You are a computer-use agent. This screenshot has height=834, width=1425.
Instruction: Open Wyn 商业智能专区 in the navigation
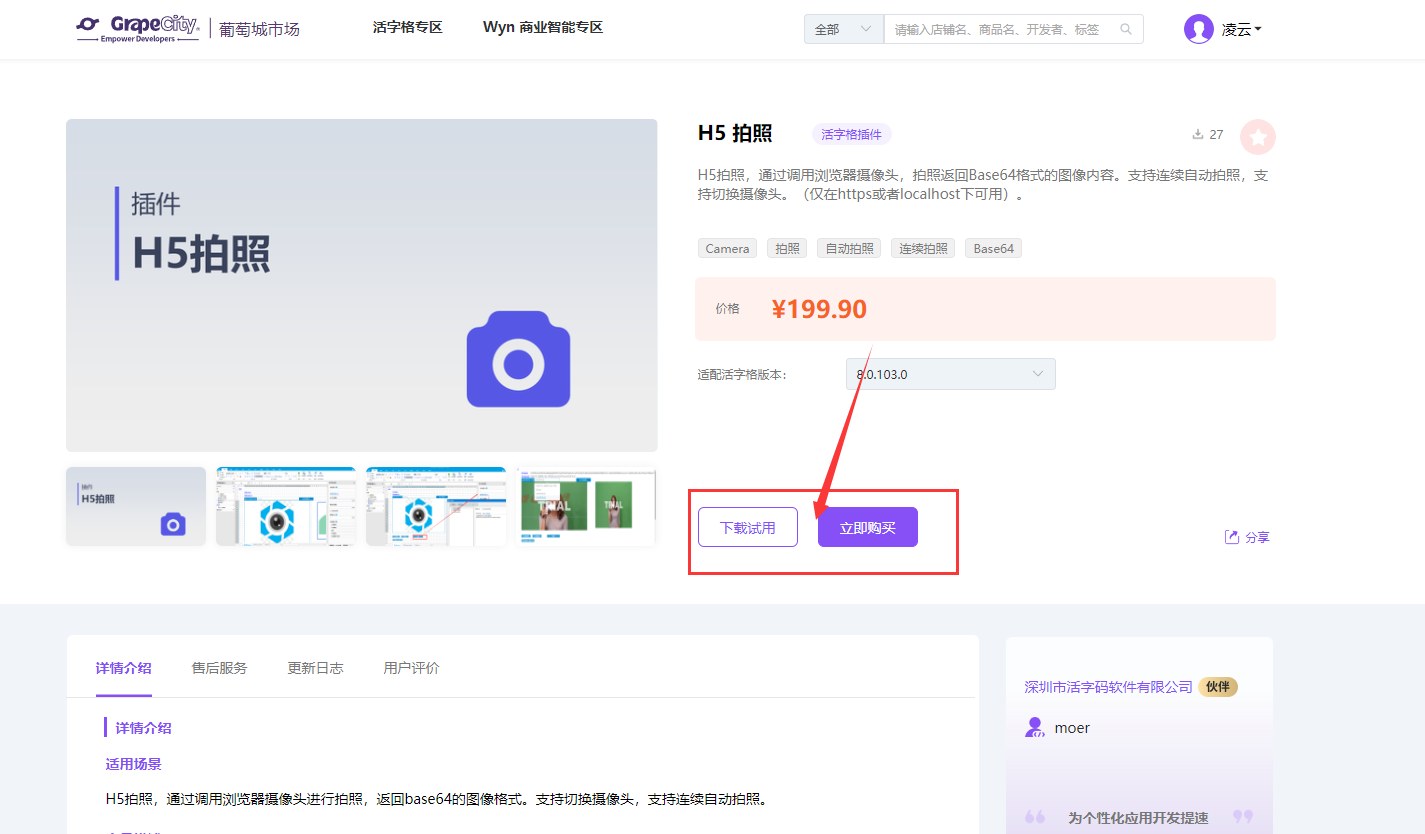543,27
